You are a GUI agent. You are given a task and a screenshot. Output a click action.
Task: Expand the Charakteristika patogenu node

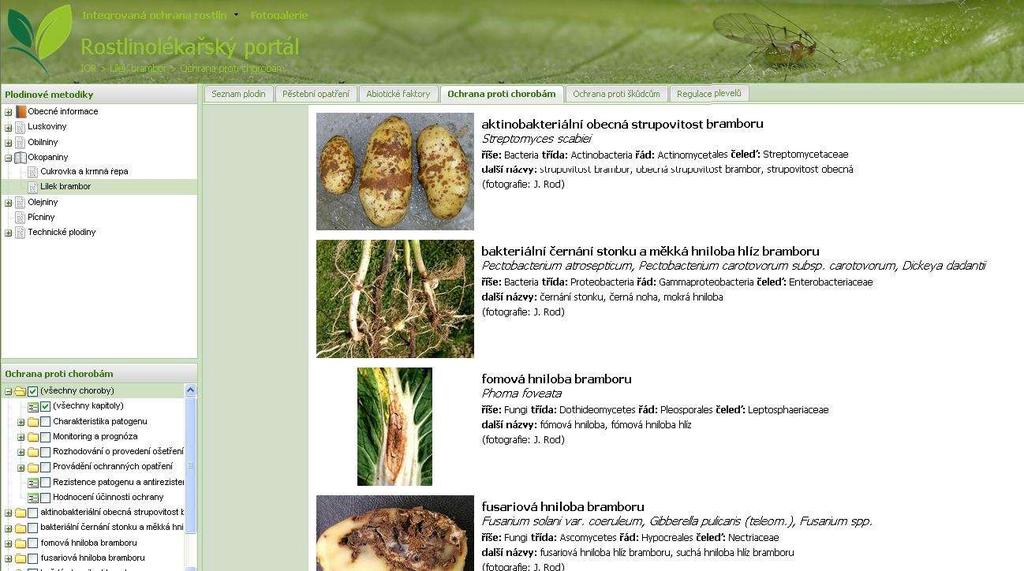[21, 422]
